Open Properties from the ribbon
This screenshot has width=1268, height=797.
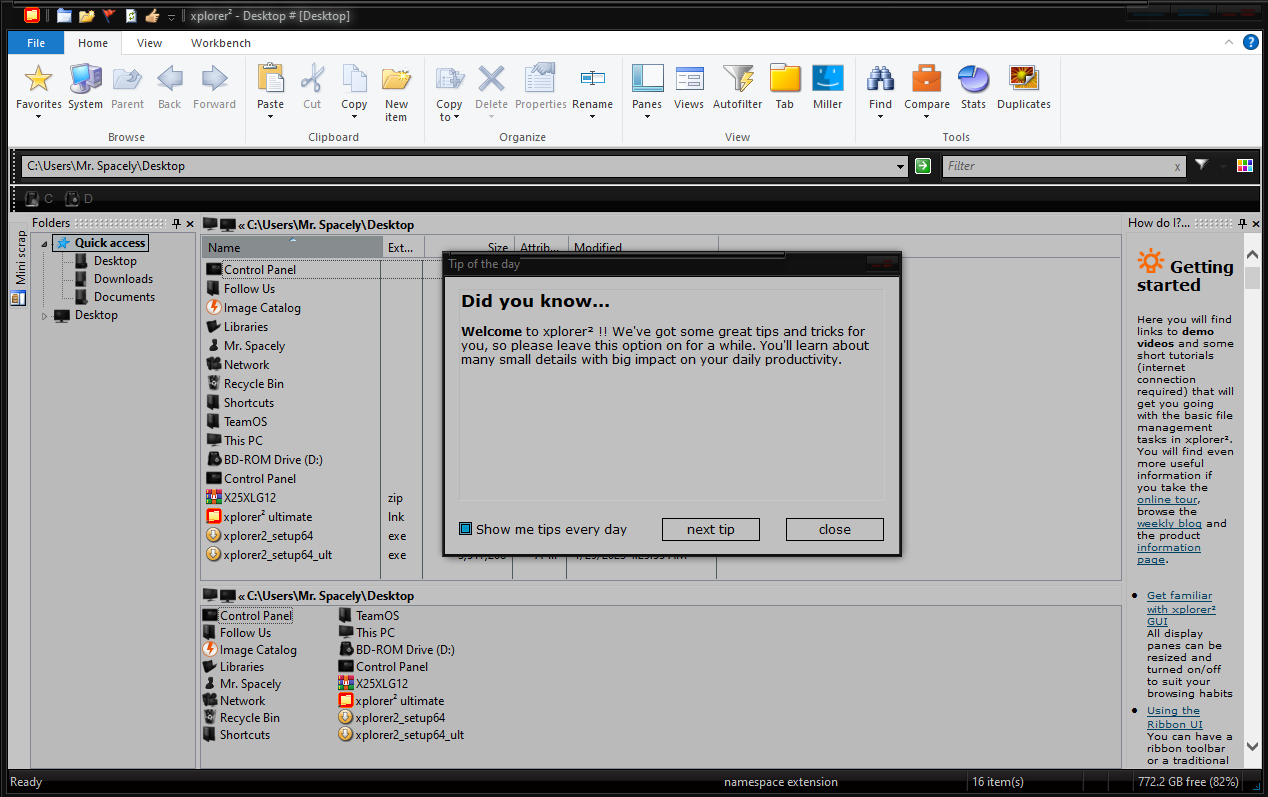pyautogui.click(x=541, y=88)
